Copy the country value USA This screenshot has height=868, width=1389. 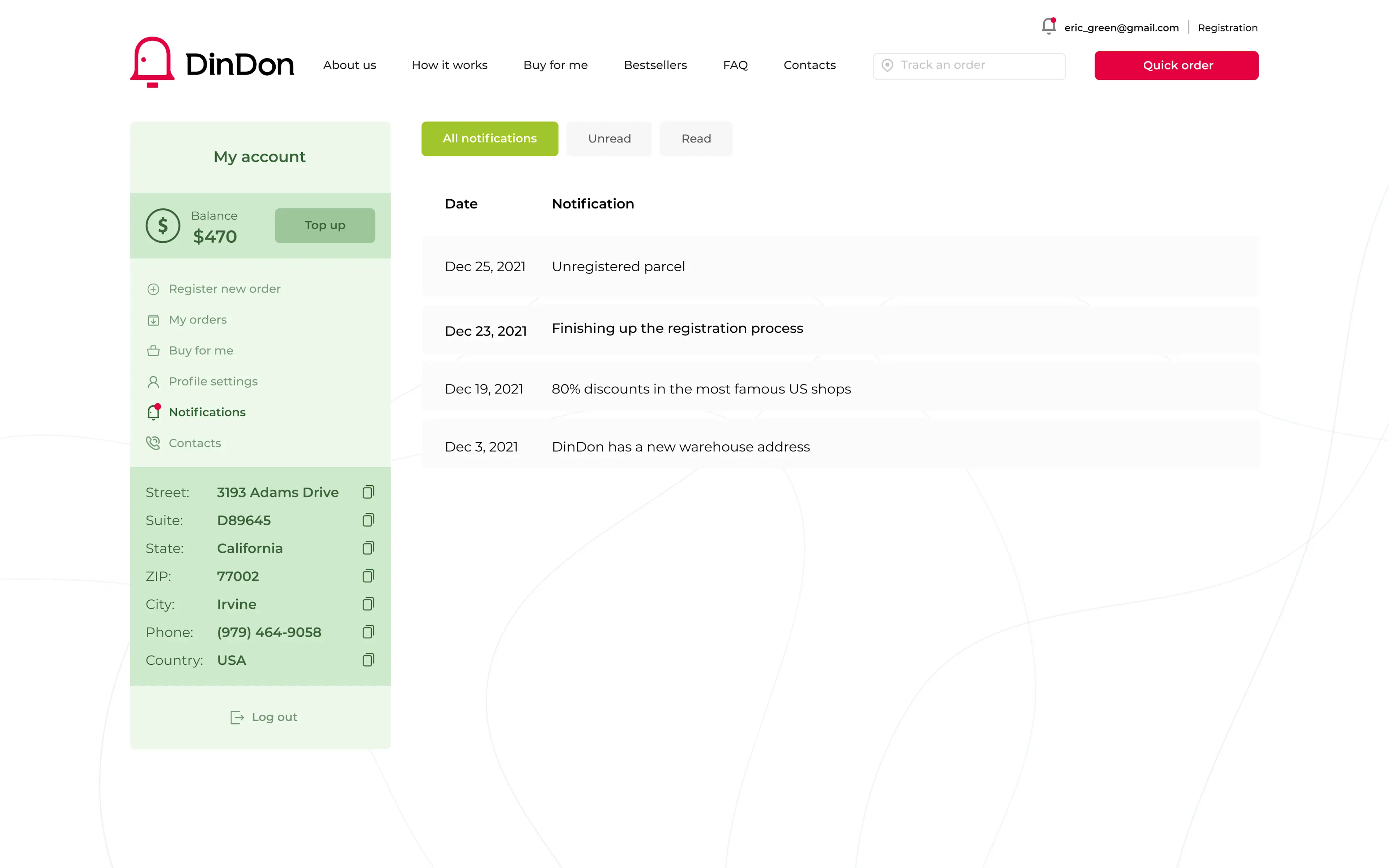(x=368, y=660)
